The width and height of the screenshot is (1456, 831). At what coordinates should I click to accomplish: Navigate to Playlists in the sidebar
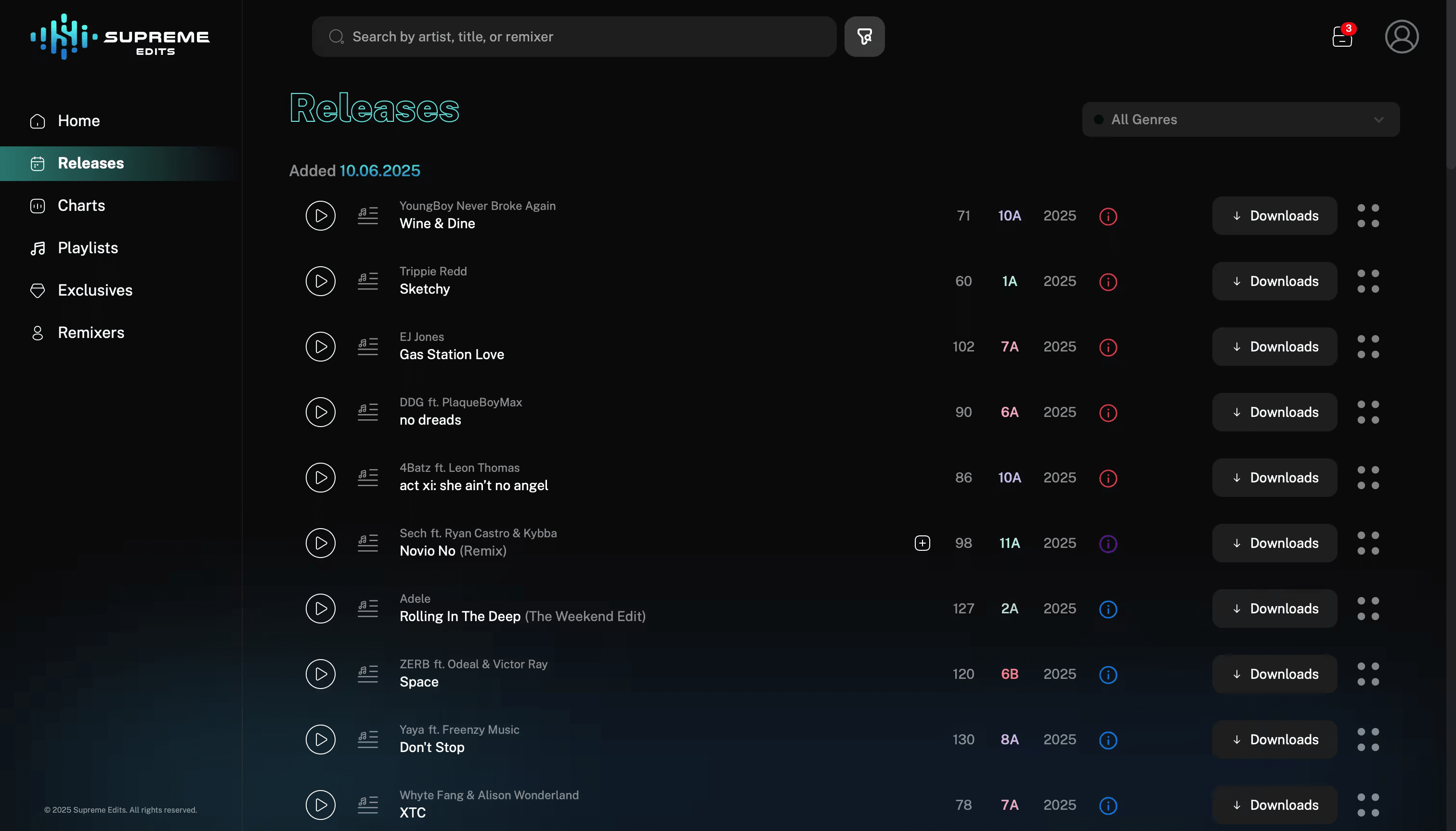coord(87,247)
